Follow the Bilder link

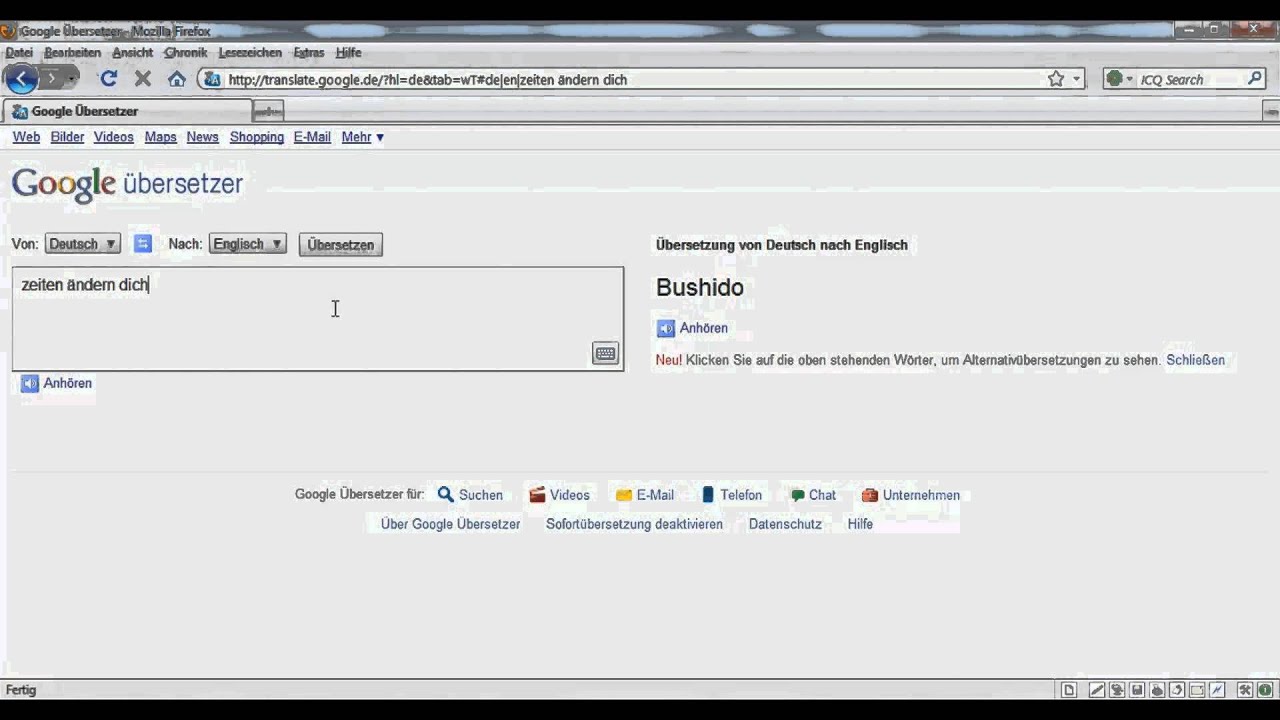point(68,137)
